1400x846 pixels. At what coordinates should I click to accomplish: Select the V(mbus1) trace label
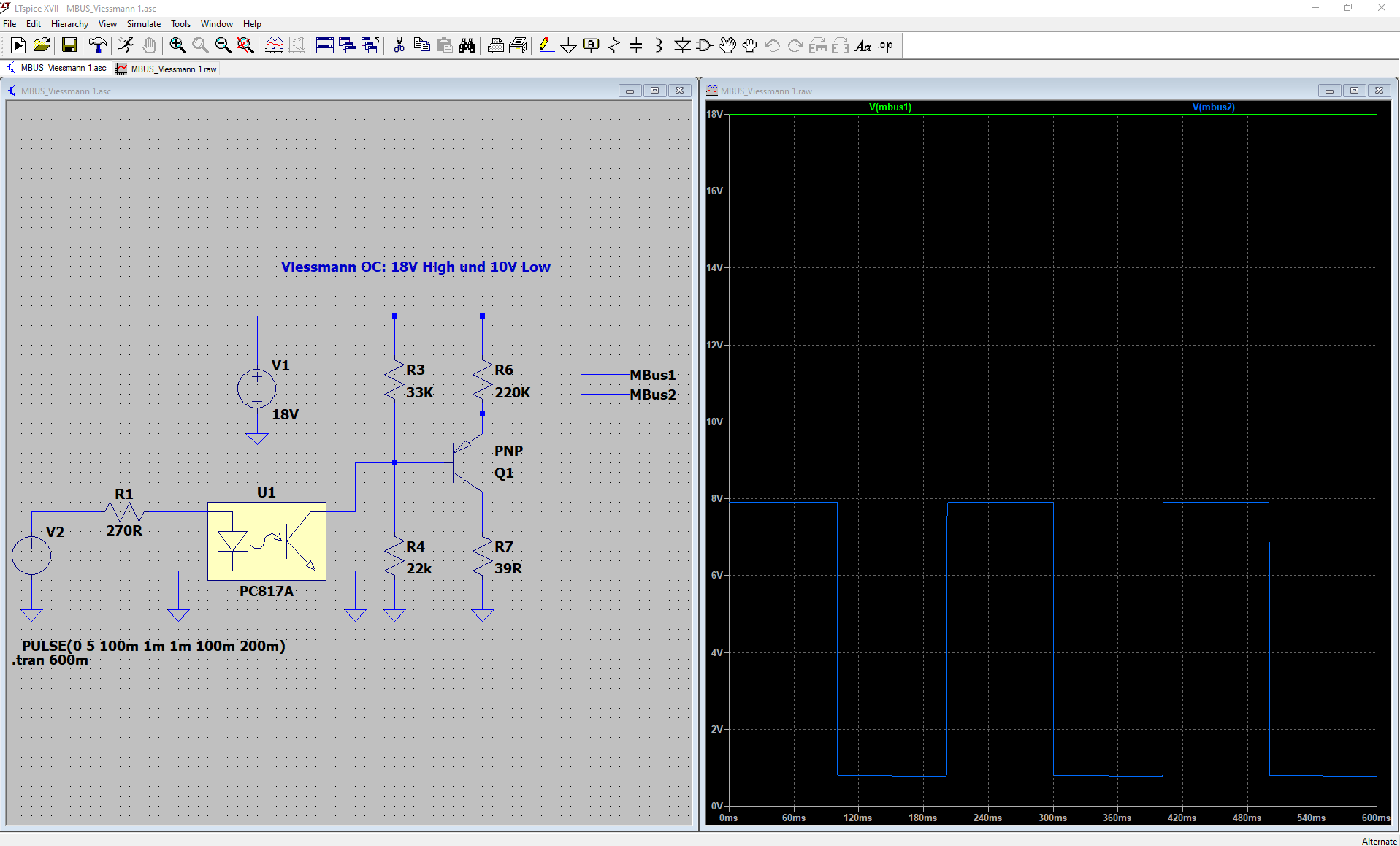click(x=890, y=107)
